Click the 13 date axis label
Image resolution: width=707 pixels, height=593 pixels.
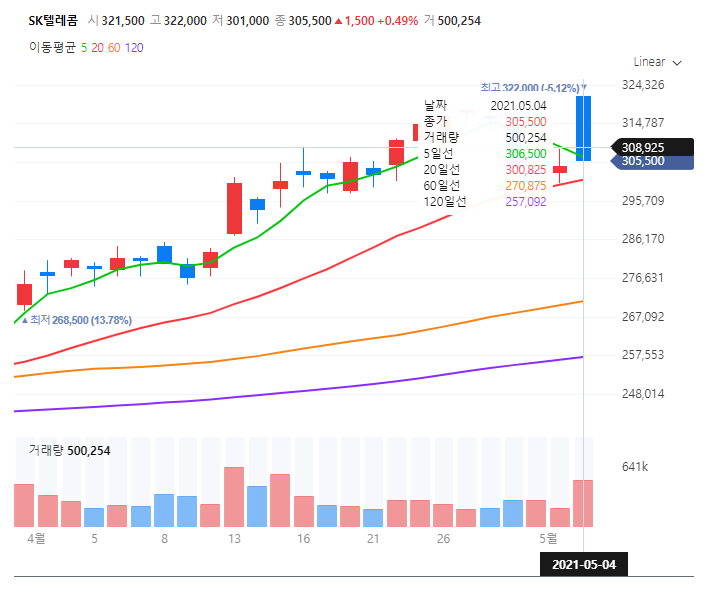coord(234,539)
